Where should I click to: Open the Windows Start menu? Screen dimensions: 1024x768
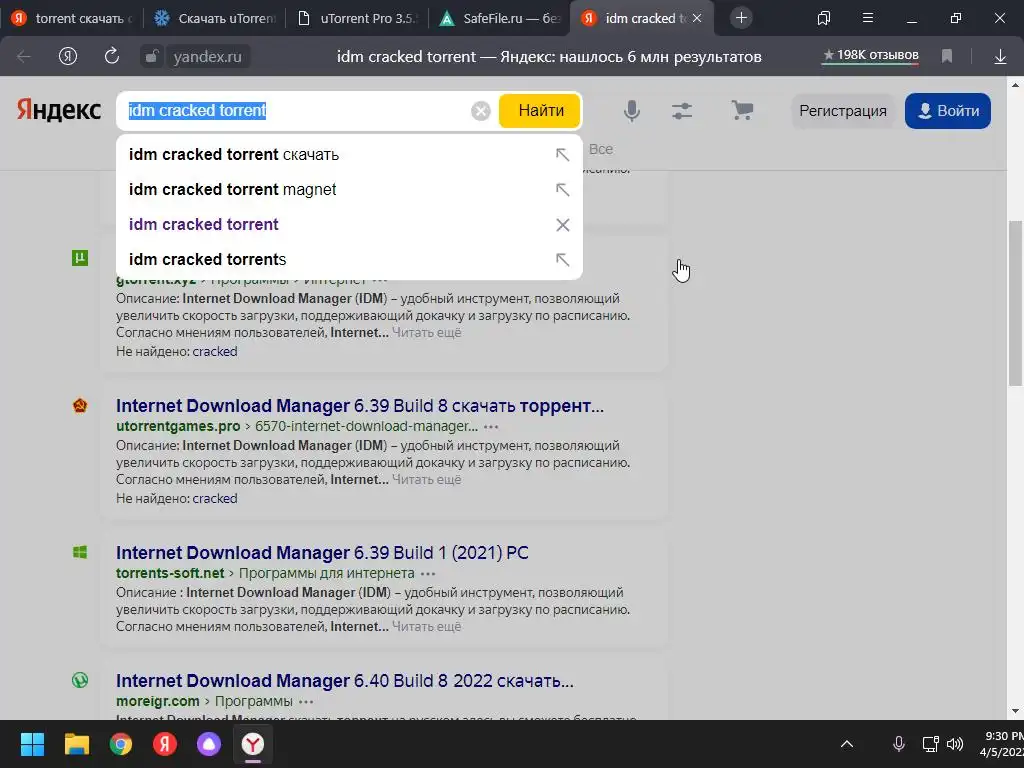(x=32, y=744)
